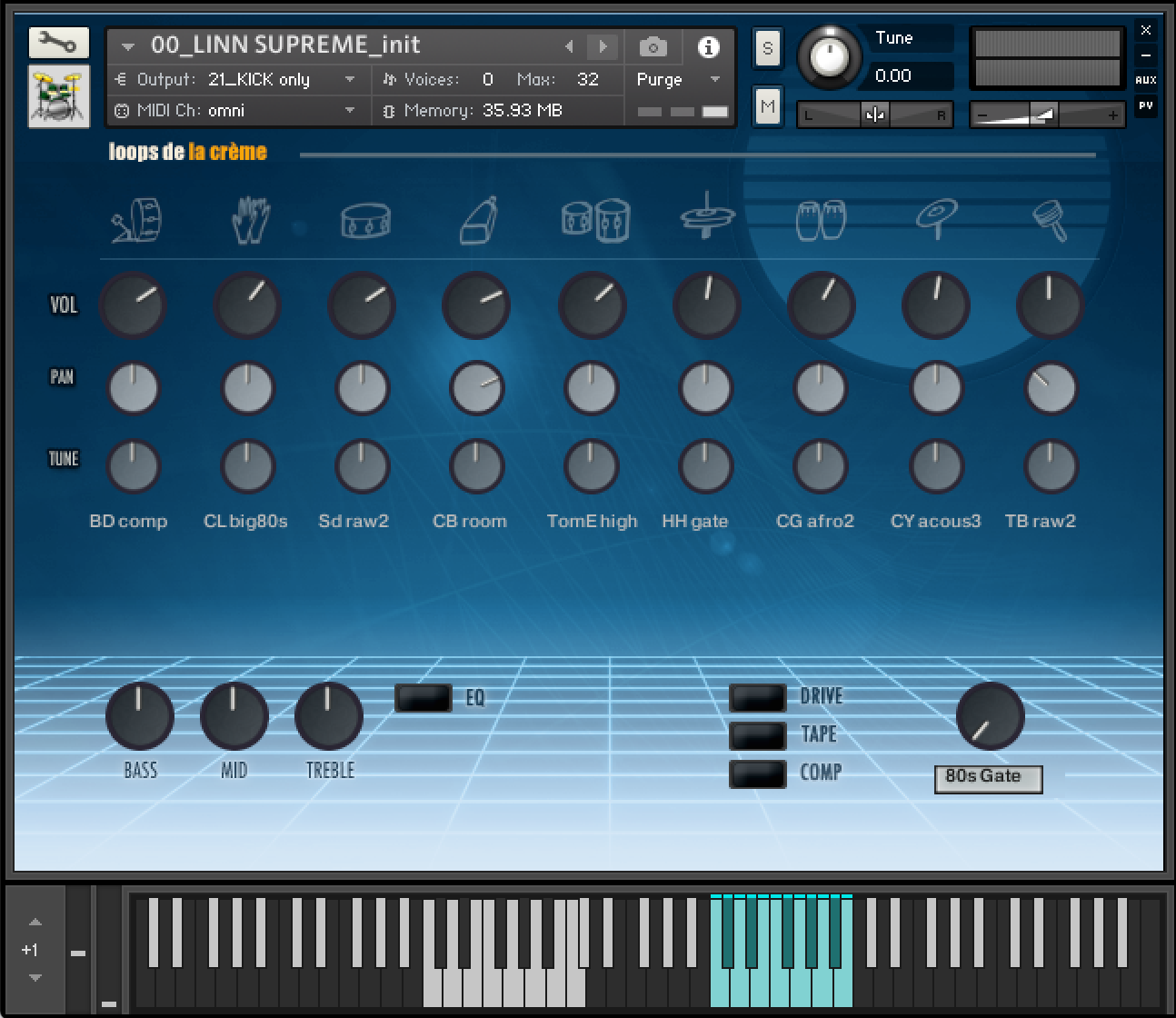Click the HH gate PAN knob
This screenshot has width=1176, height=1018.
pos(705,388)
